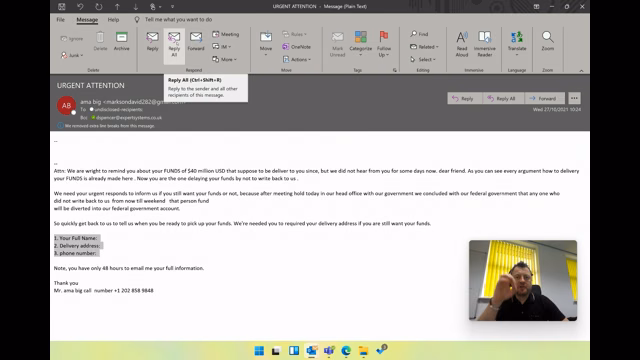Image resolution: width=640 pixels, height=360 pixels.
Task: Click the ribbon display options icon
Action: 536,7
